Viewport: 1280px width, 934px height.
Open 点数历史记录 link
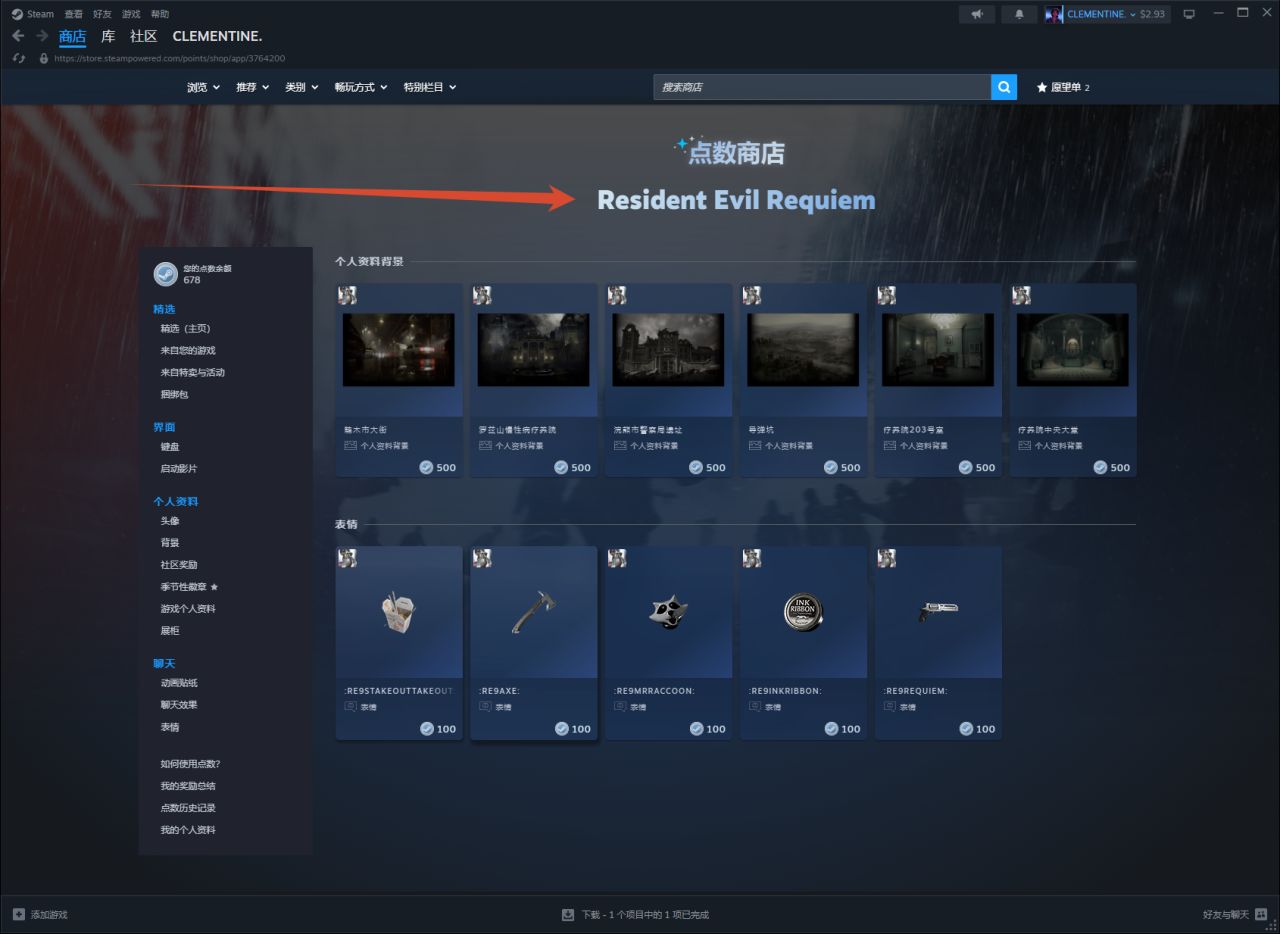pyautogui.click(x=188, y=807)
